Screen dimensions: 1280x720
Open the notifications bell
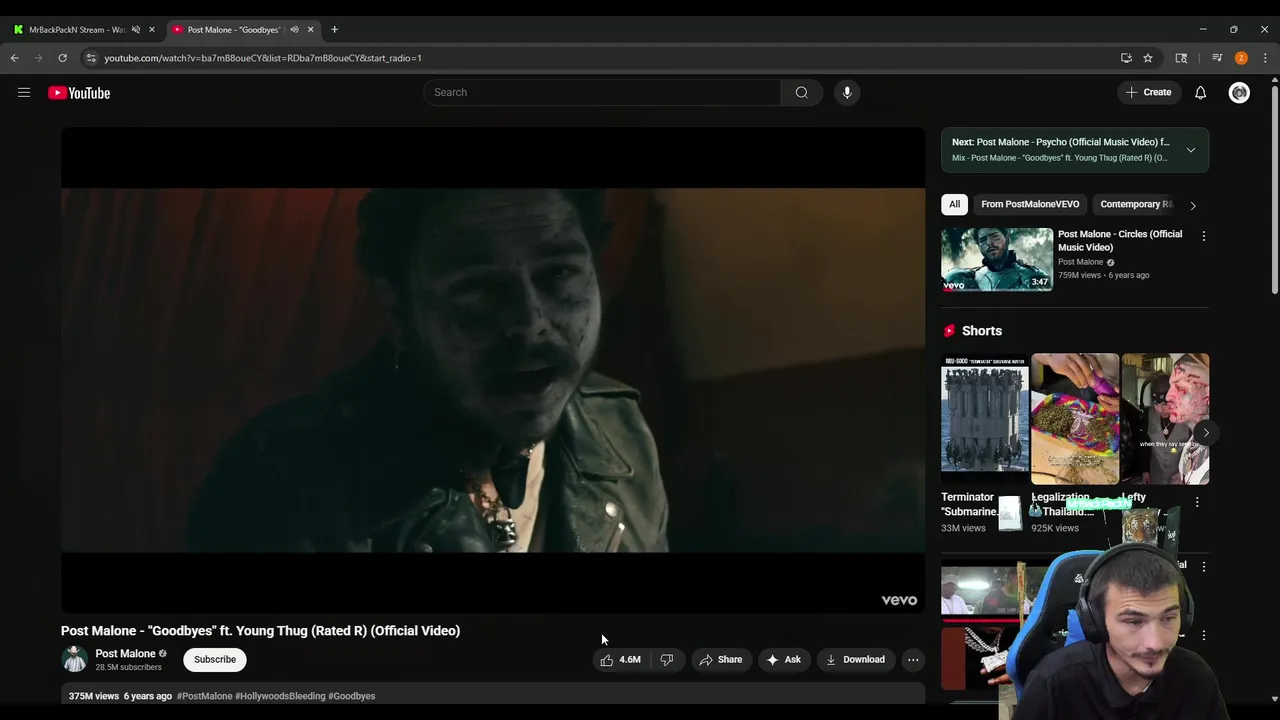tap(1200, 92)
